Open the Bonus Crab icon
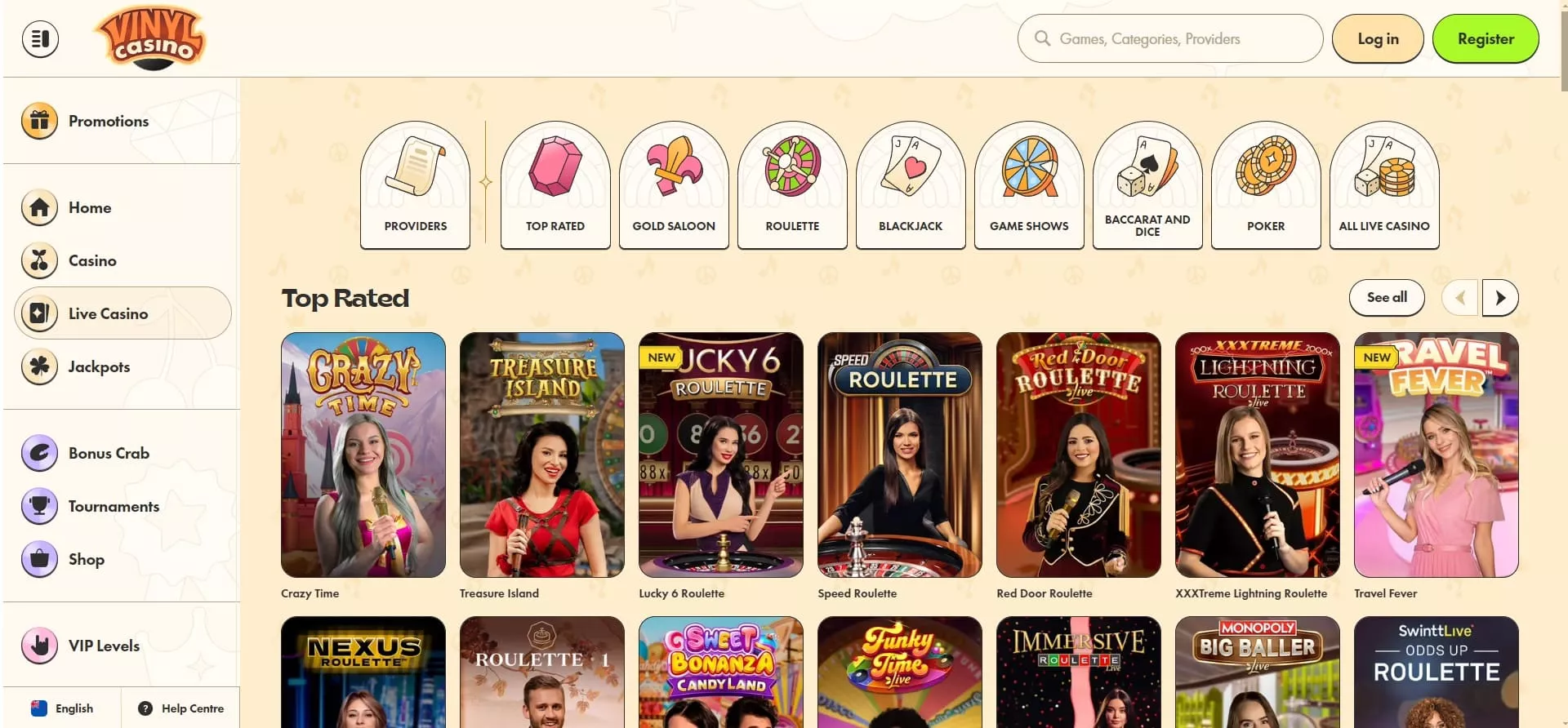 pyautogui.click(x=39, y=453)
